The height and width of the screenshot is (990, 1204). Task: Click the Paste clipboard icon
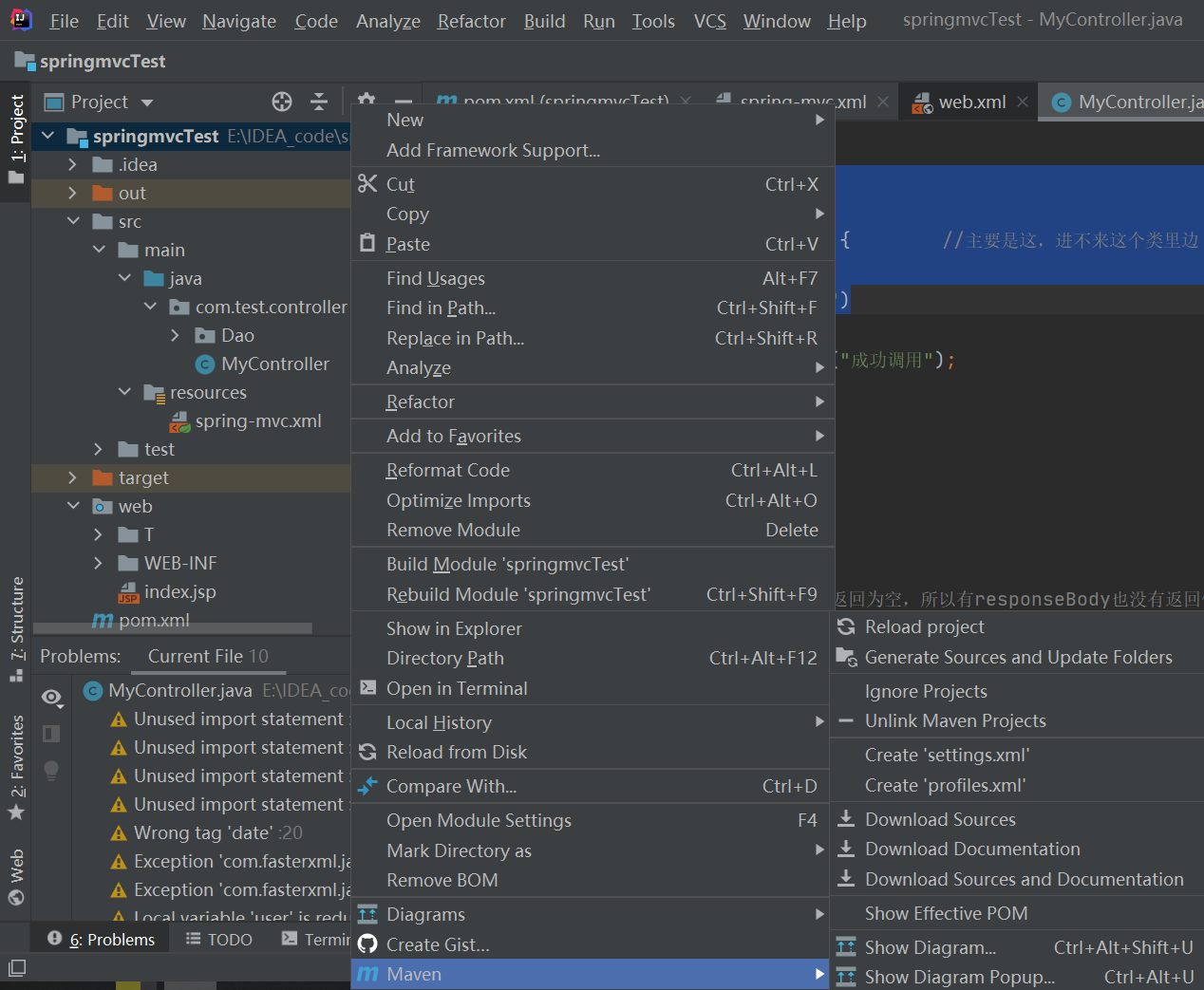point(367,243)
